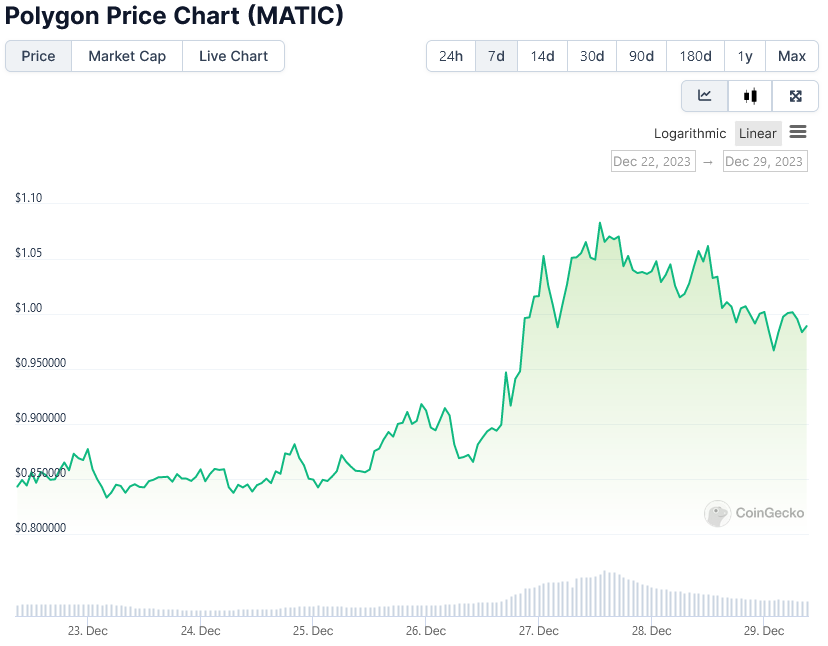Select the 24h time range
The height and width of the screenshot is (646, 828).
click(x=451, y=56)
